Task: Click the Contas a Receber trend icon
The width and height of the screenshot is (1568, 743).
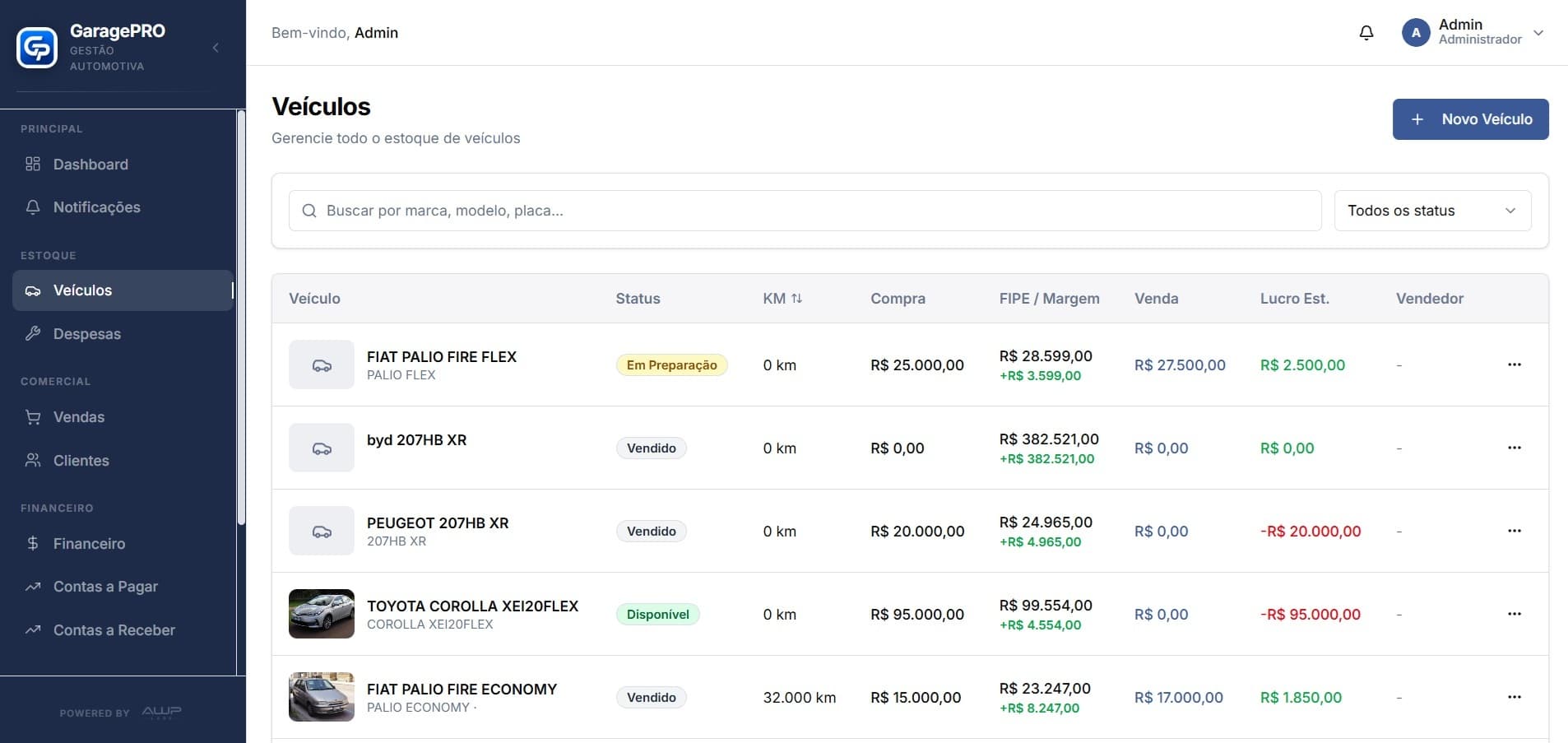Action: coord(33,630)
